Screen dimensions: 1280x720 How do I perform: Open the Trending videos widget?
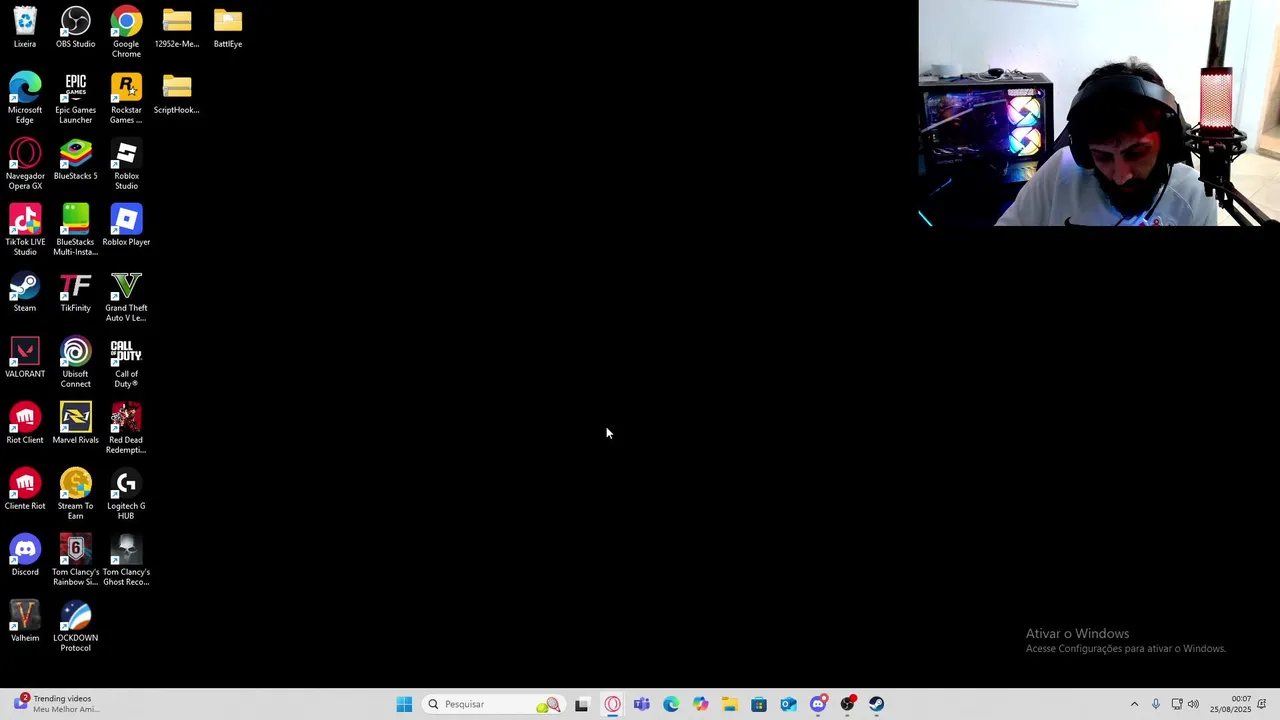(56, 704)
